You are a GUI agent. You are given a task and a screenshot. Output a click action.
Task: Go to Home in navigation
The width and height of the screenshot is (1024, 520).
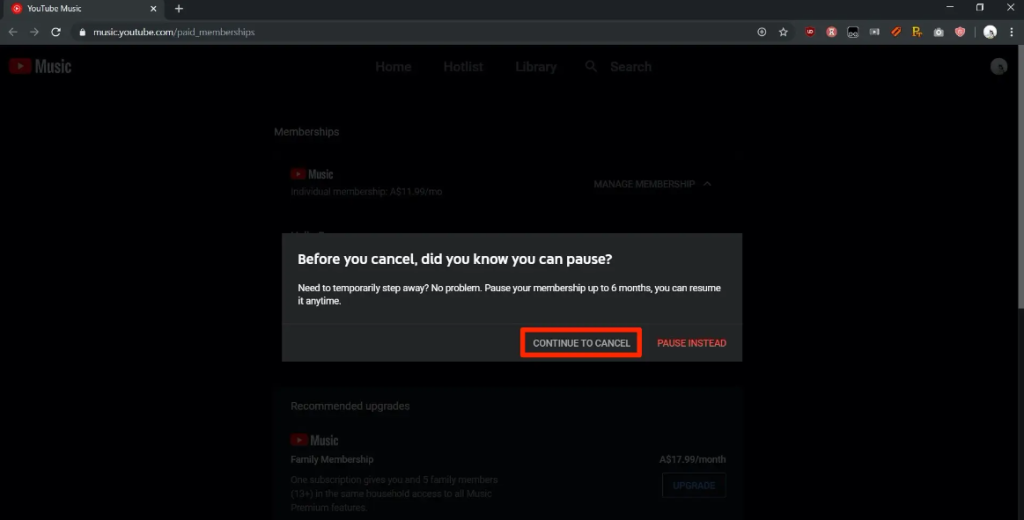pyautogui.click(x=393, y=67)
